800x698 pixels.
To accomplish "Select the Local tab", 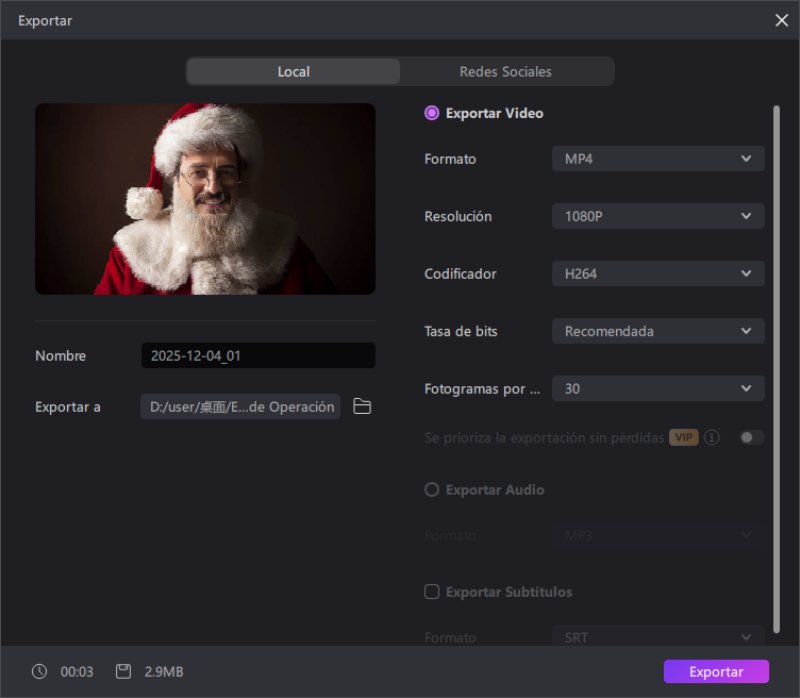I will (x=293, y=71).
